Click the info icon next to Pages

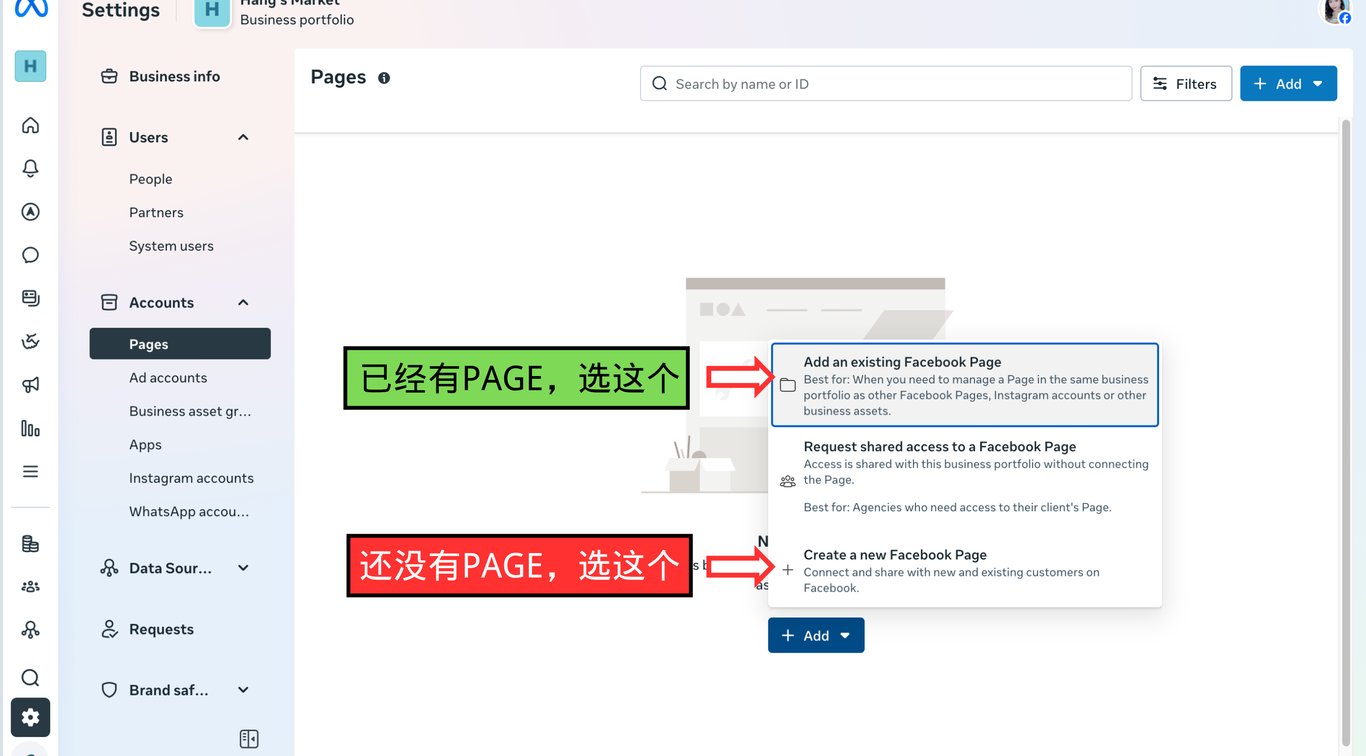tap(384, 78)
